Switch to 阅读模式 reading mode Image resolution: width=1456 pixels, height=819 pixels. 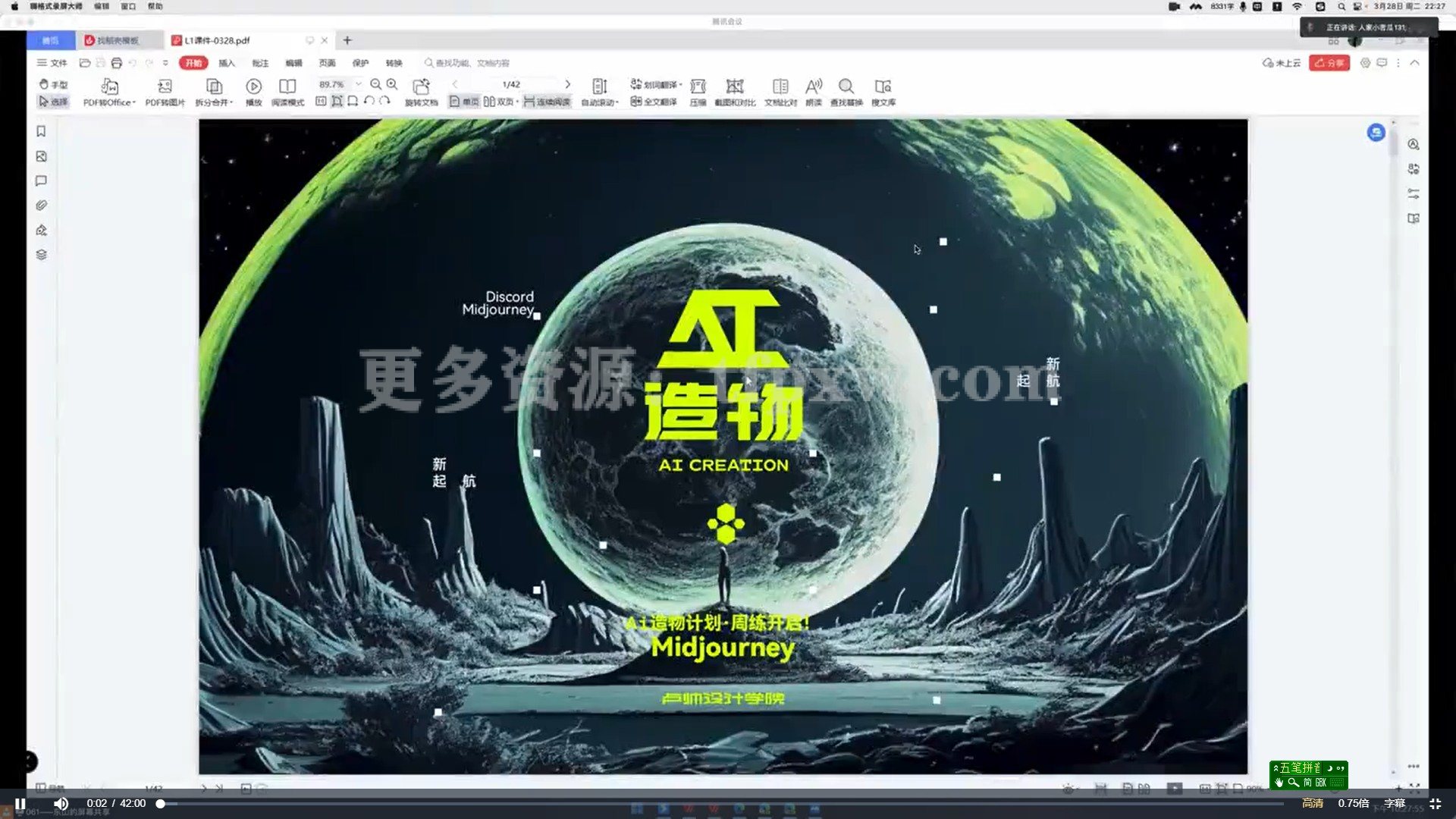[x=287, y=93]
